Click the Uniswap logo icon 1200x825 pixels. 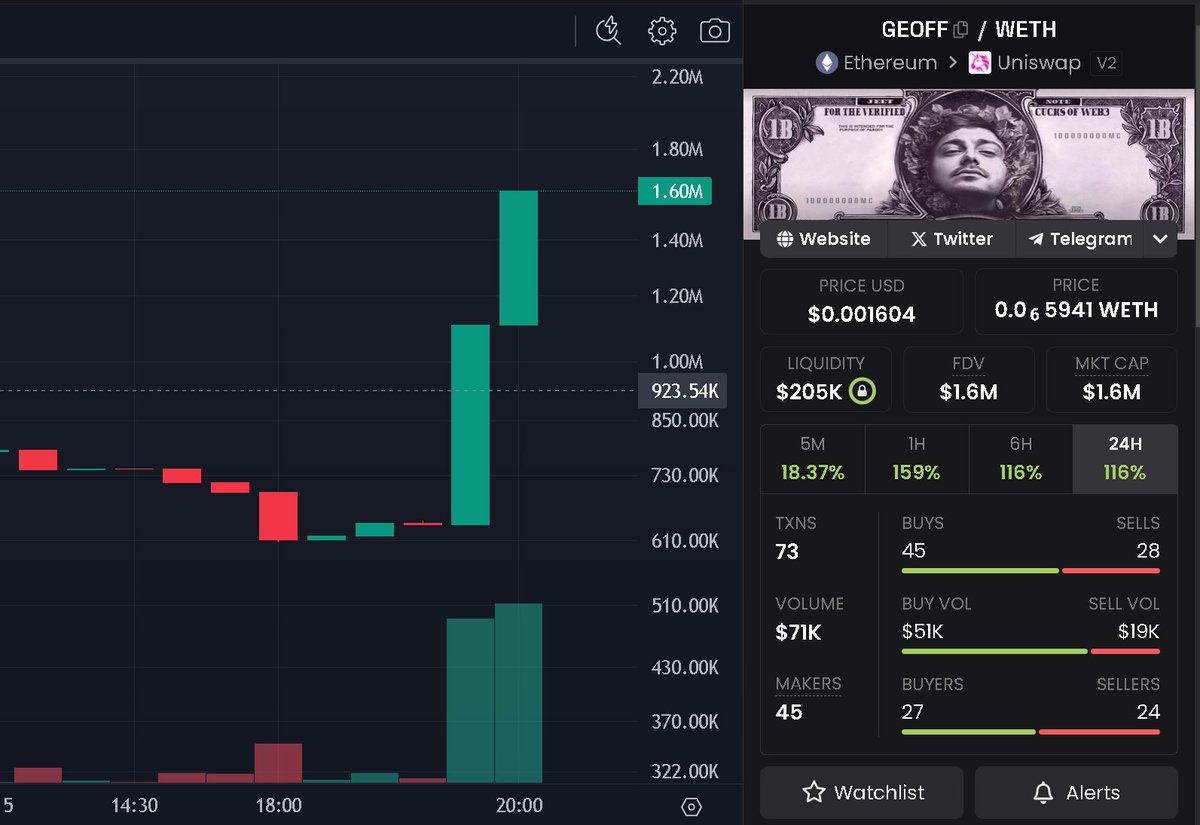pyautogui.click(x=980, y=63)
